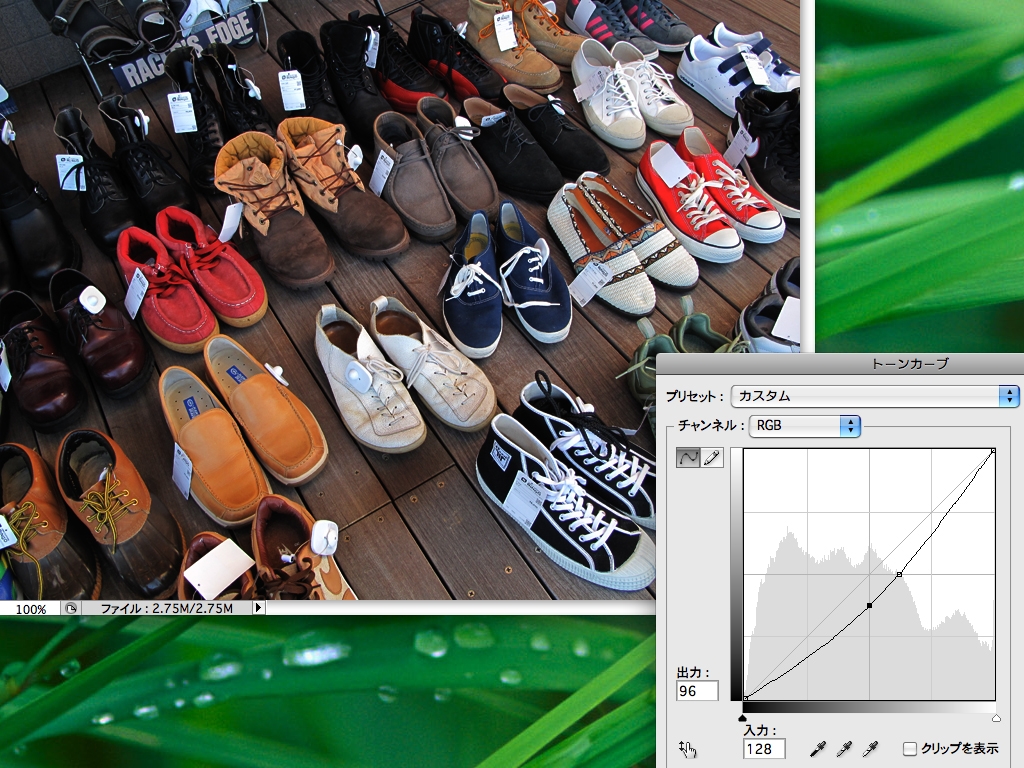The width and height of the screenshot is (1024, 768).
Task: Select the filled black curve control point
Action: coord(870,606)
